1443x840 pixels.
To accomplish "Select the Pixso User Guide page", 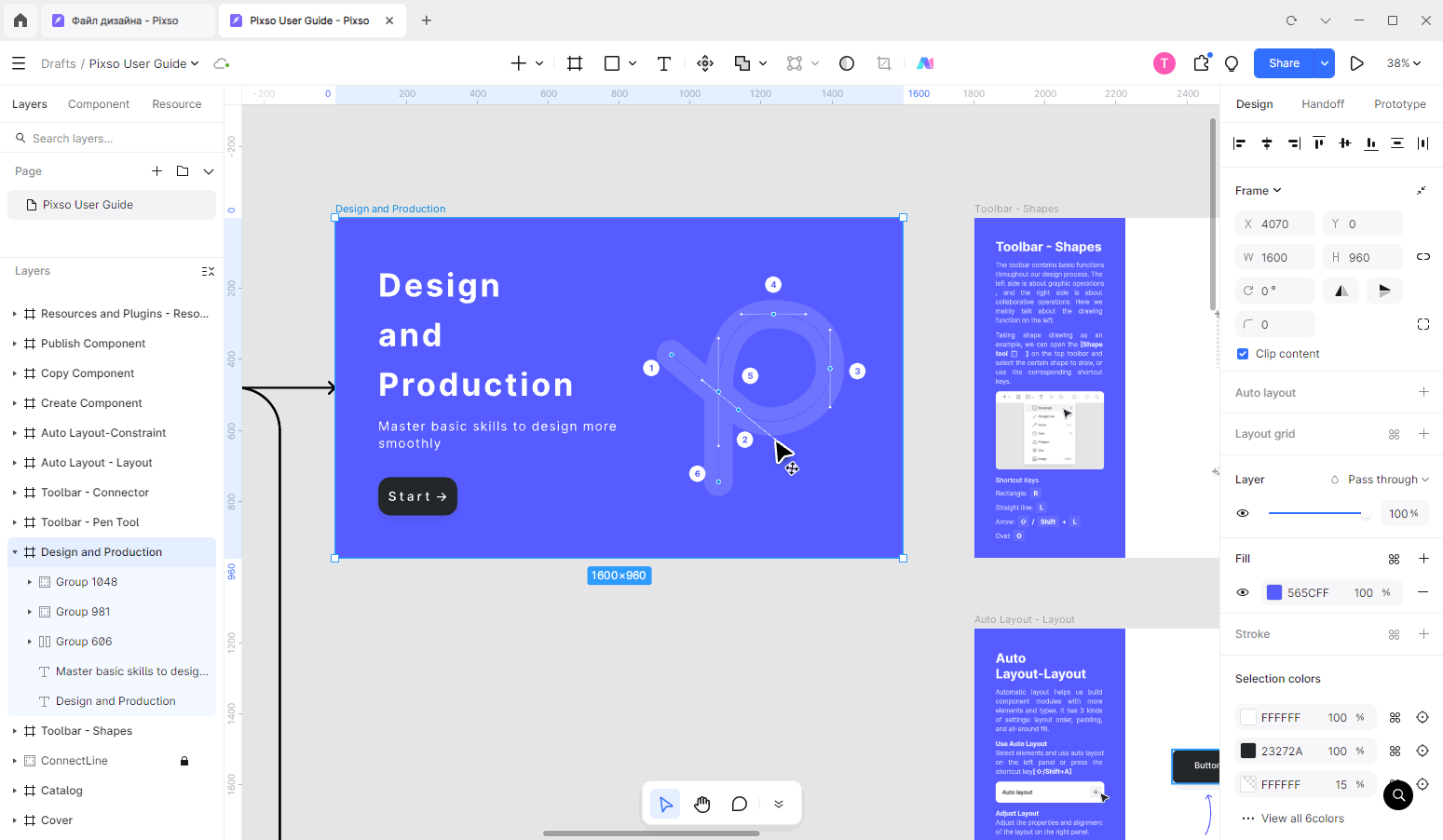I will click(x=112, y=205).
